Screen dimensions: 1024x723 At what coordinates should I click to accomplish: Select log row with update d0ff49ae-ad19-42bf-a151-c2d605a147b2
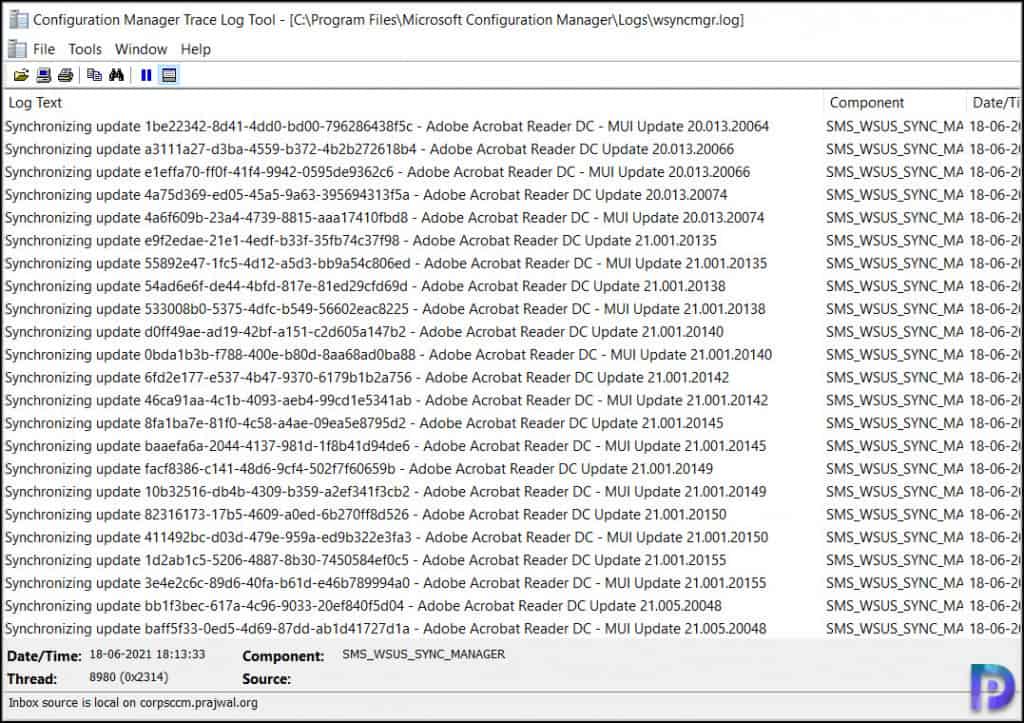pyautogui.click(x=511, y=332)
